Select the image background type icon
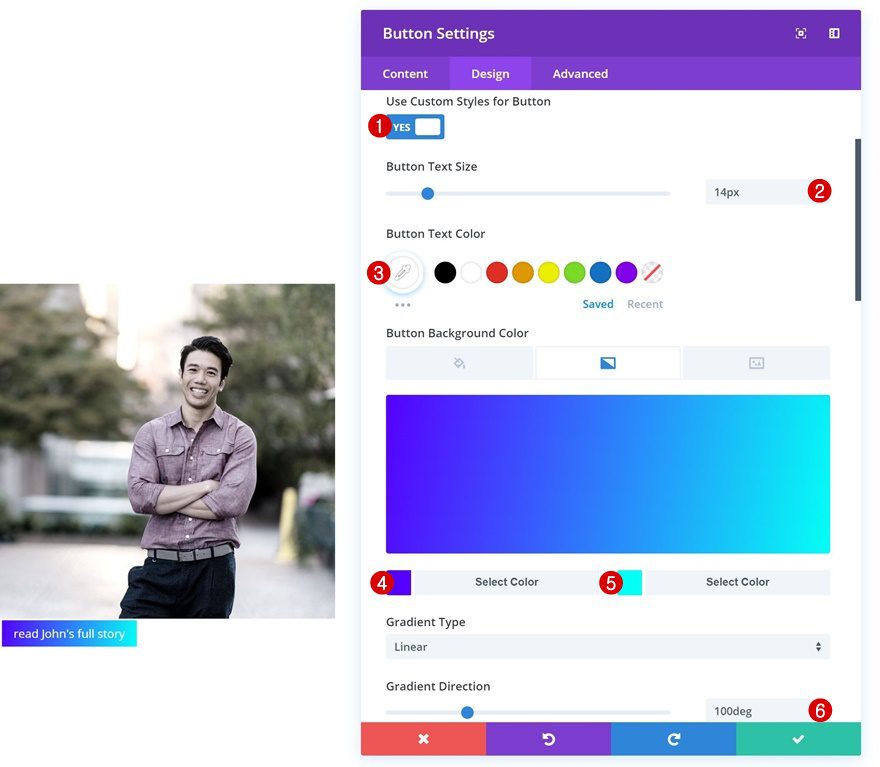The width and height of the screenshot is (880, 767). tap(755, 362)
